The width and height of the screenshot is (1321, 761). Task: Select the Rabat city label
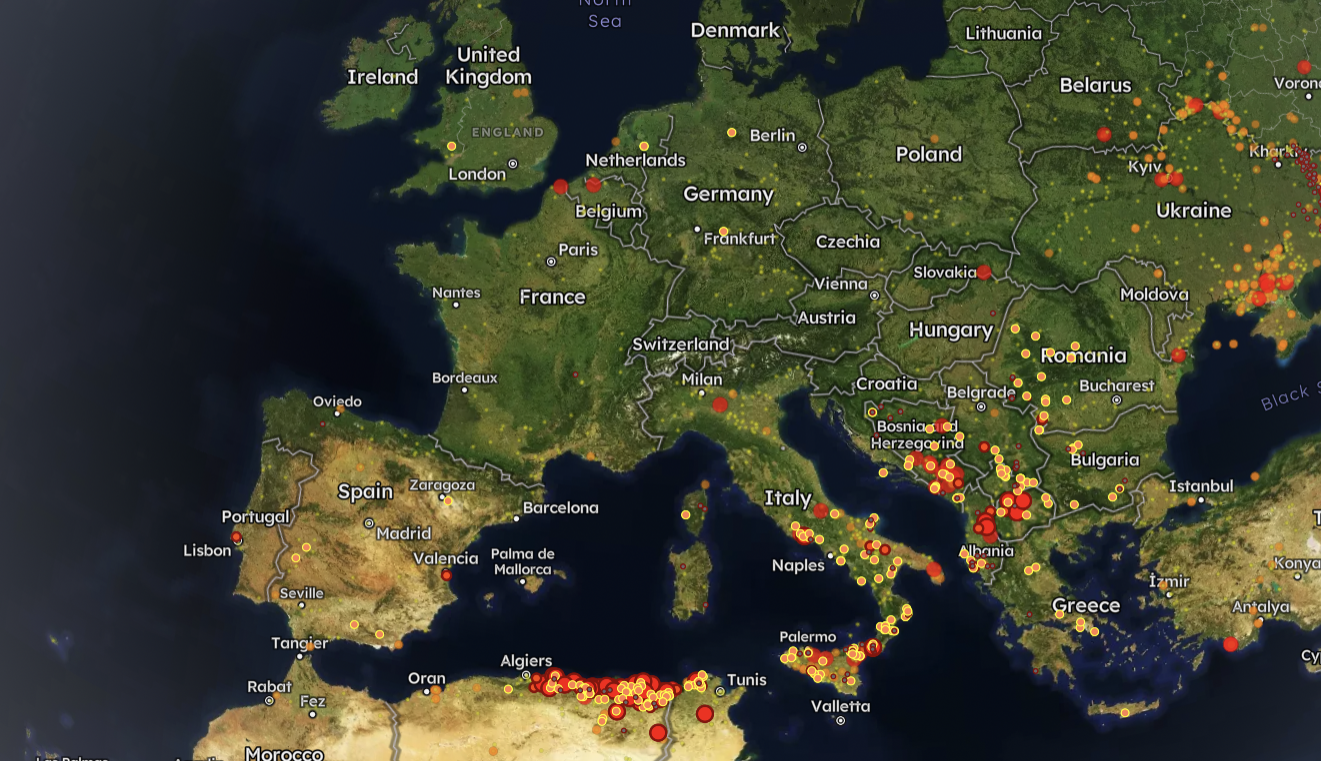267,687
